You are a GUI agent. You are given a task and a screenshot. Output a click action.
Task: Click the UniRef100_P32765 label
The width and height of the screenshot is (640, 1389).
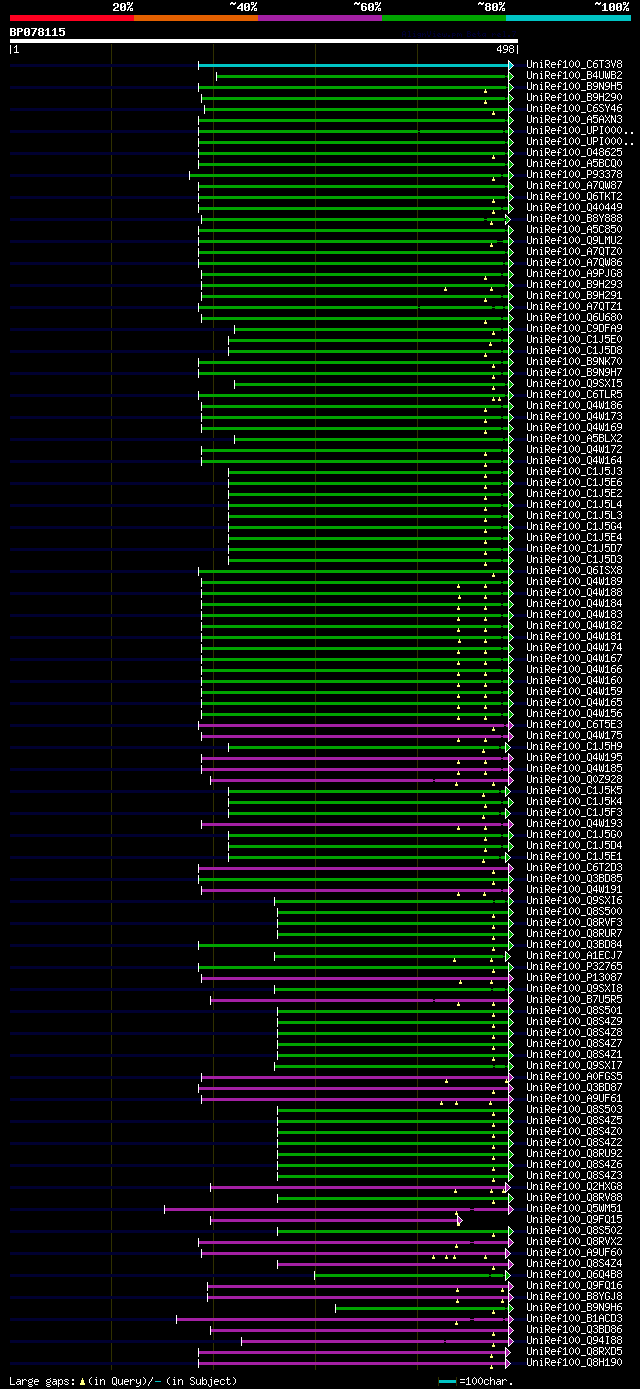[x=574, y=966]
